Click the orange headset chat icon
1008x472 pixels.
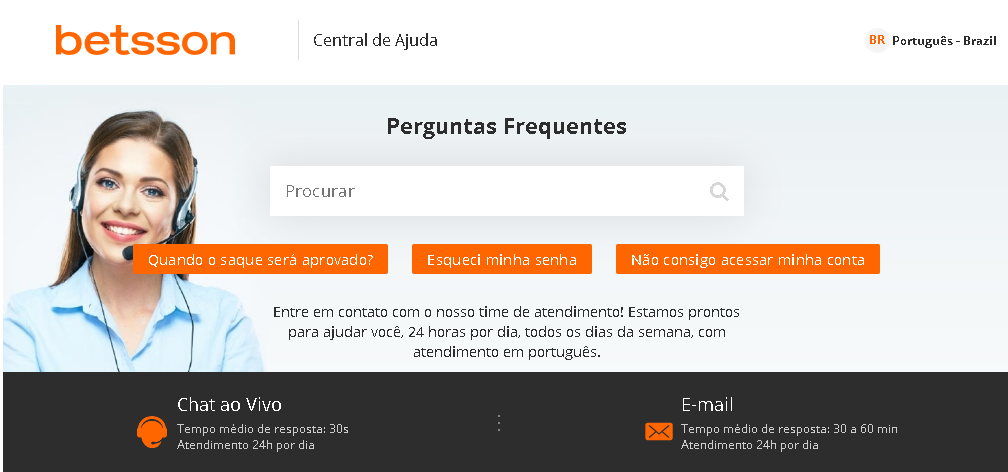(x=152, y=431)
